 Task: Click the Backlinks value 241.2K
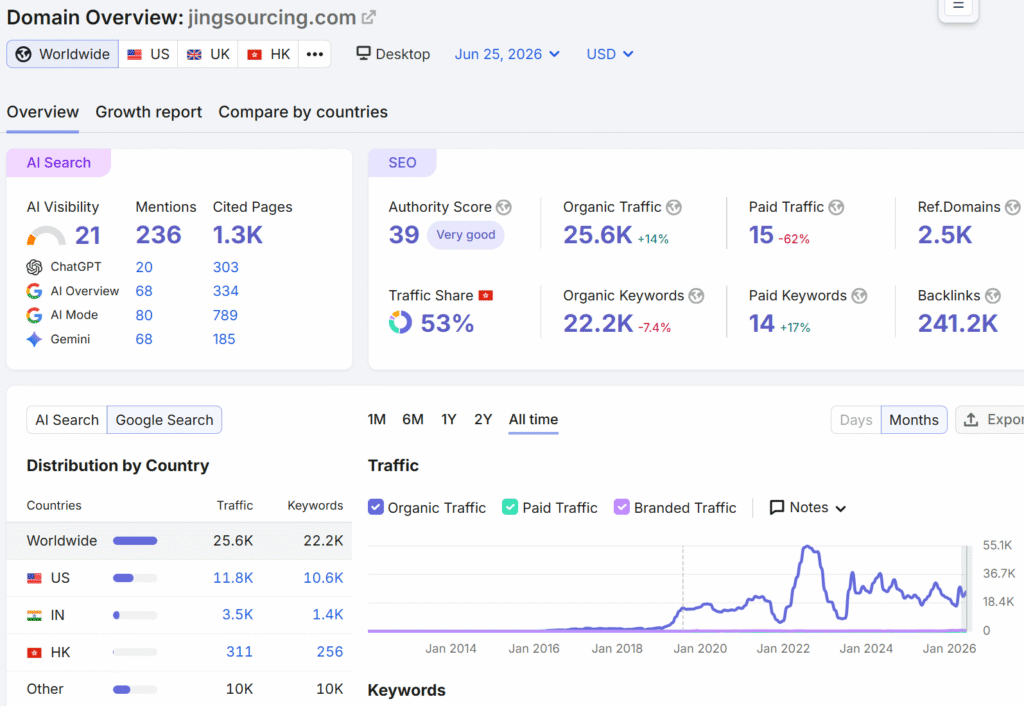(958, 323)
